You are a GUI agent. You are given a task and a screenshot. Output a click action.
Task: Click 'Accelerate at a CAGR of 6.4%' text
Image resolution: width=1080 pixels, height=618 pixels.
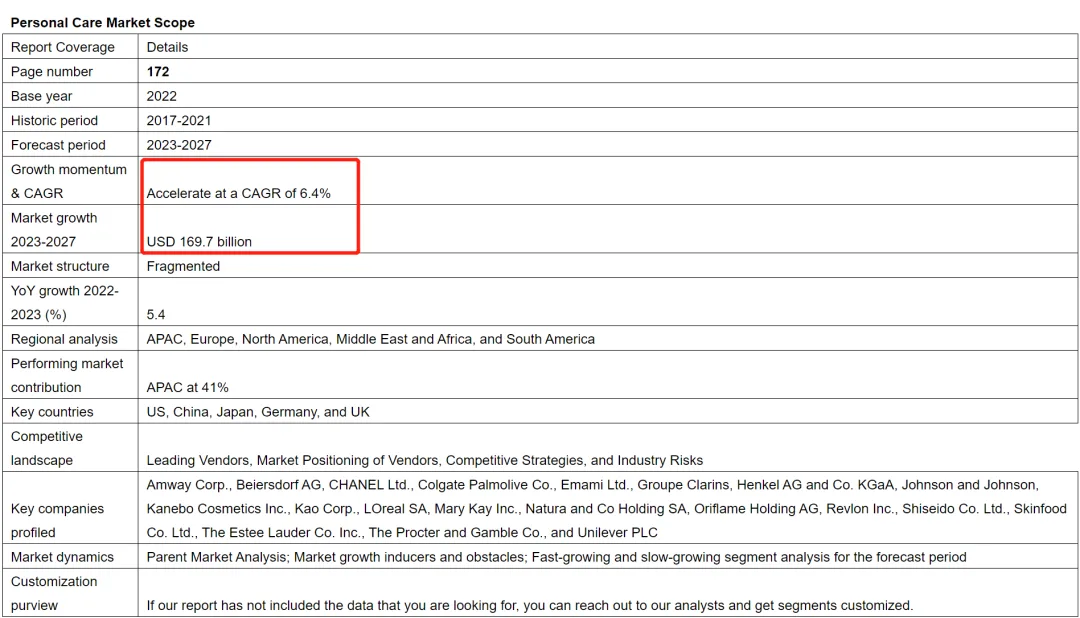click(238, 193)
